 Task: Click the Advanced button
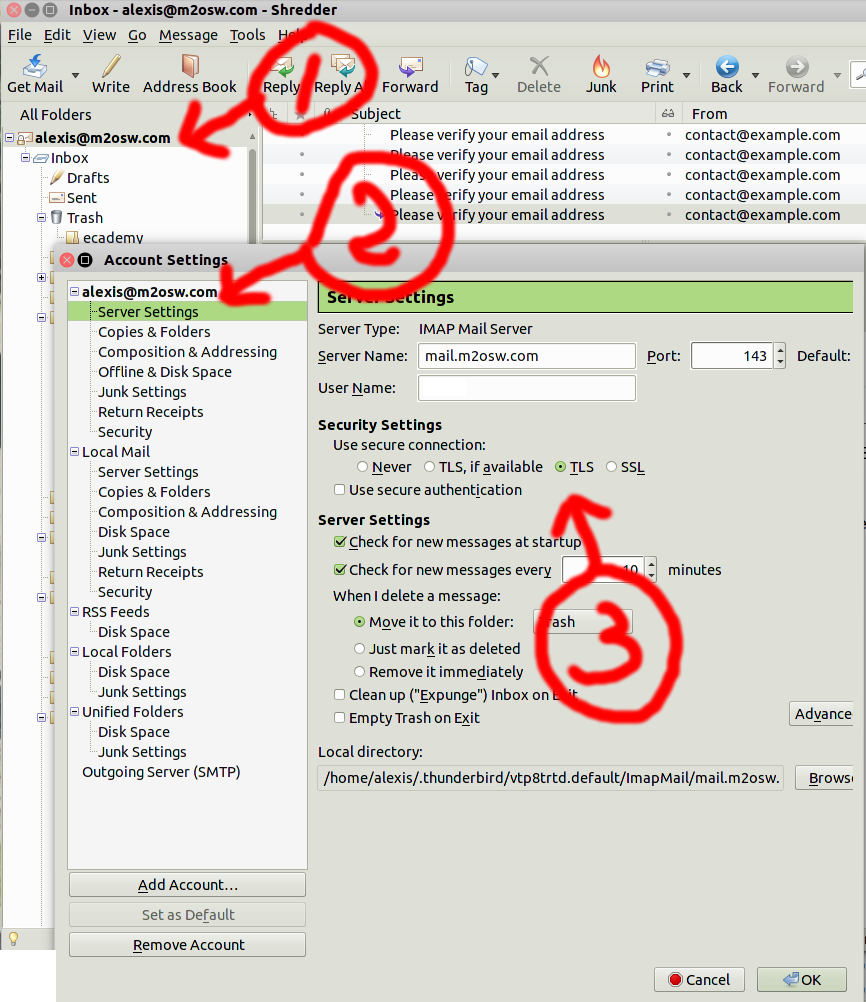[822, 714]
